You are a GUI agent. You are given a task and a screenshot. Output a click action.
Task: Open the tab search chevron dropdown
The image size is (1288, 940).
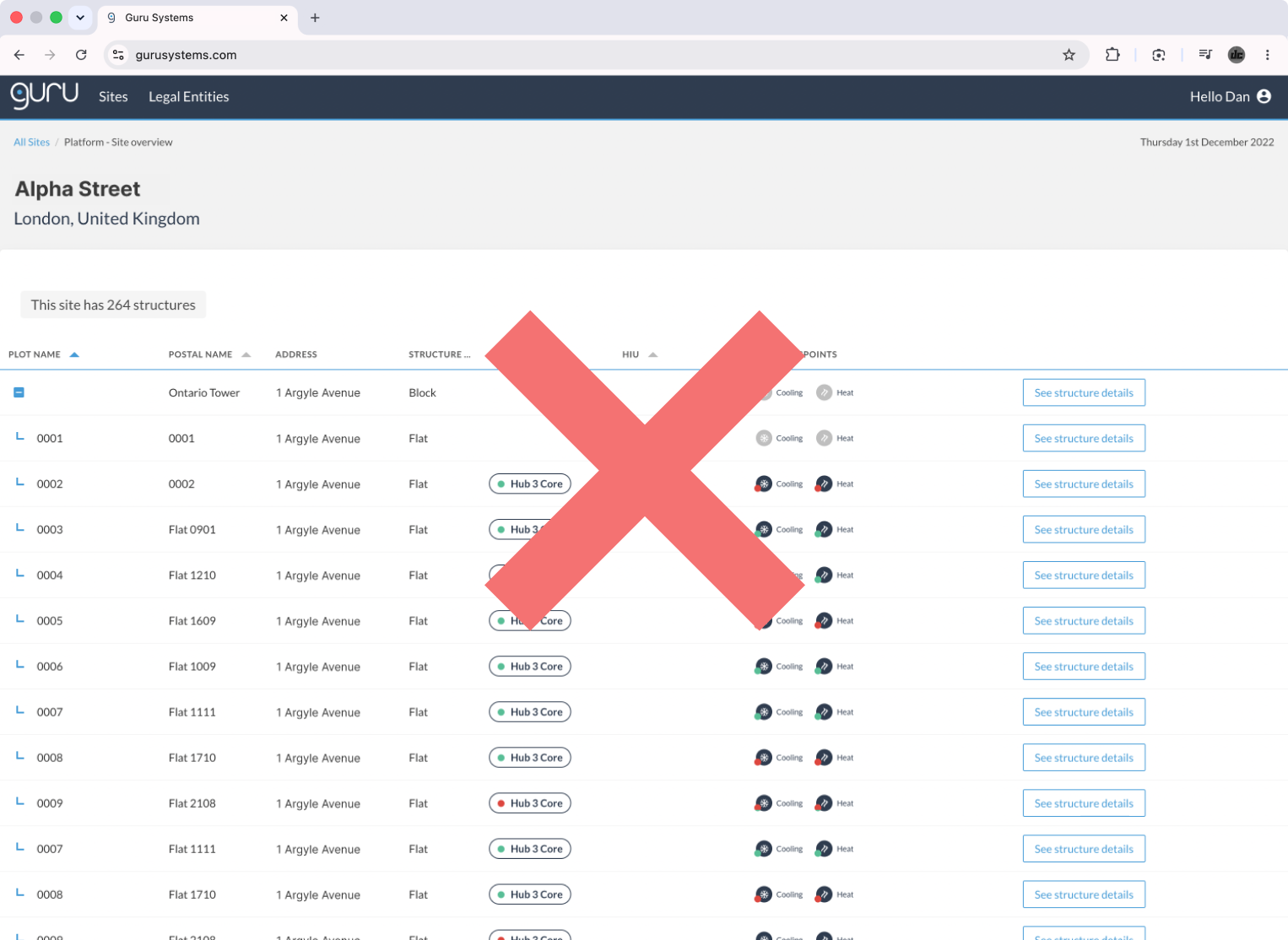80,18
